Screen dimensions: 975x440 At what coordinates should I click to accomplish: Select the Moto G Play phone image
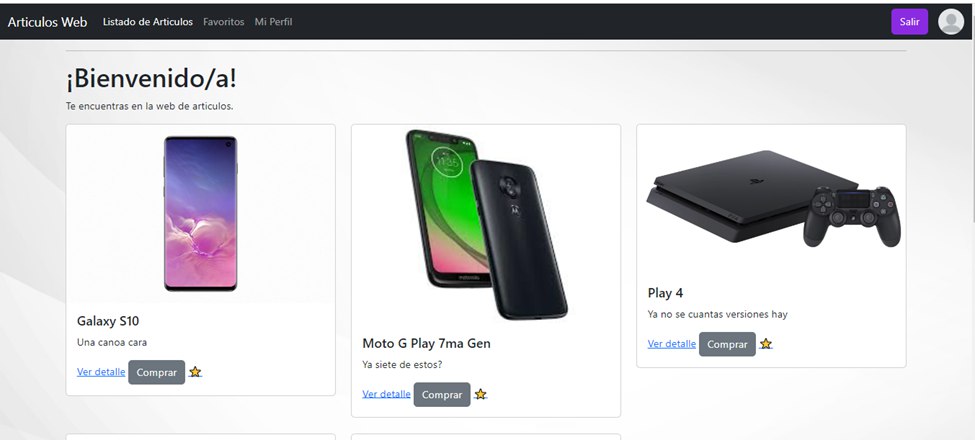point(486,224)
